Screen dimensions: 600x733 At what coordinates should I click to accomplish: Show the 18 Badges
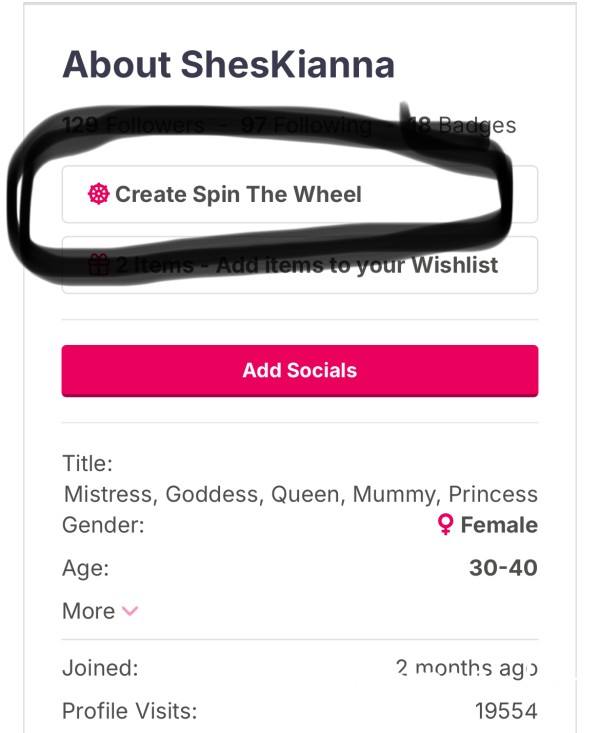(x=461, y=125)
